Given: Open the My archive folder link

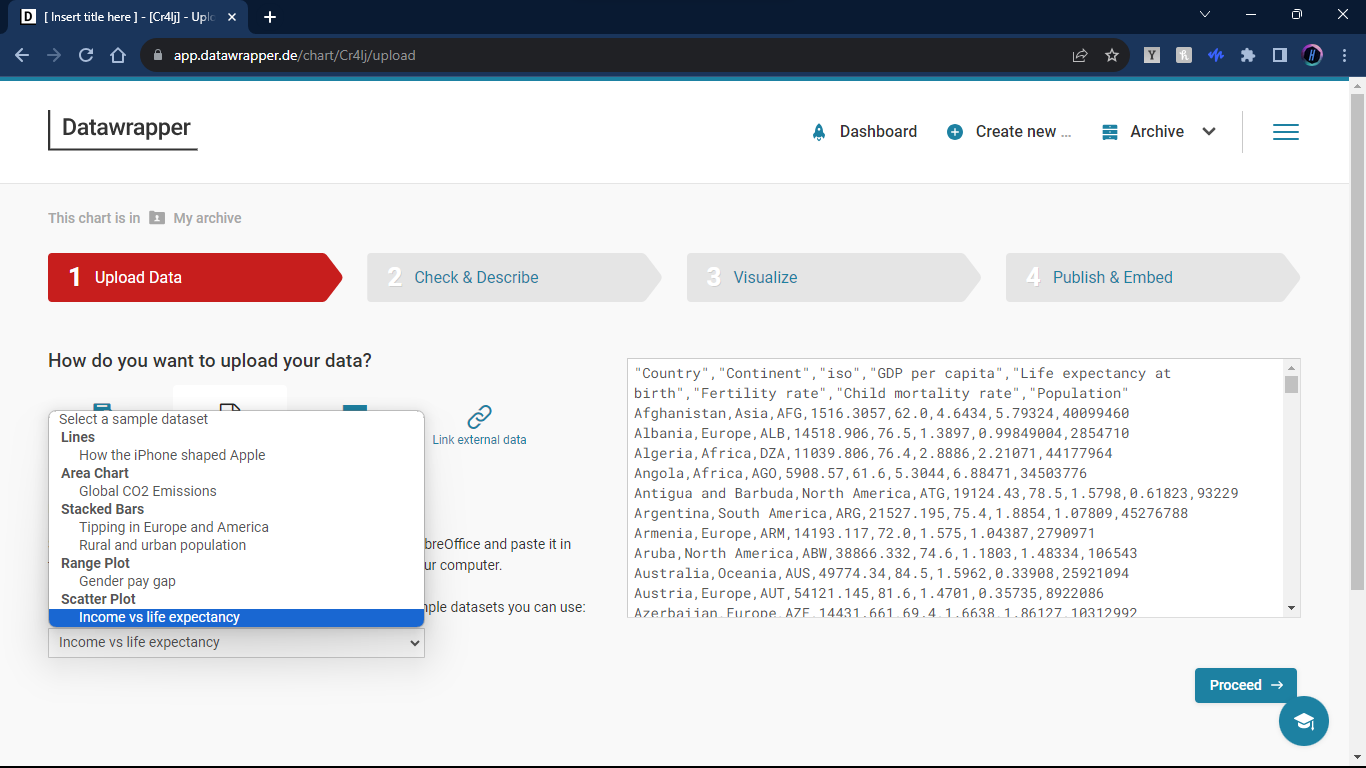Looking at the screenshot, I should (207, 218).
